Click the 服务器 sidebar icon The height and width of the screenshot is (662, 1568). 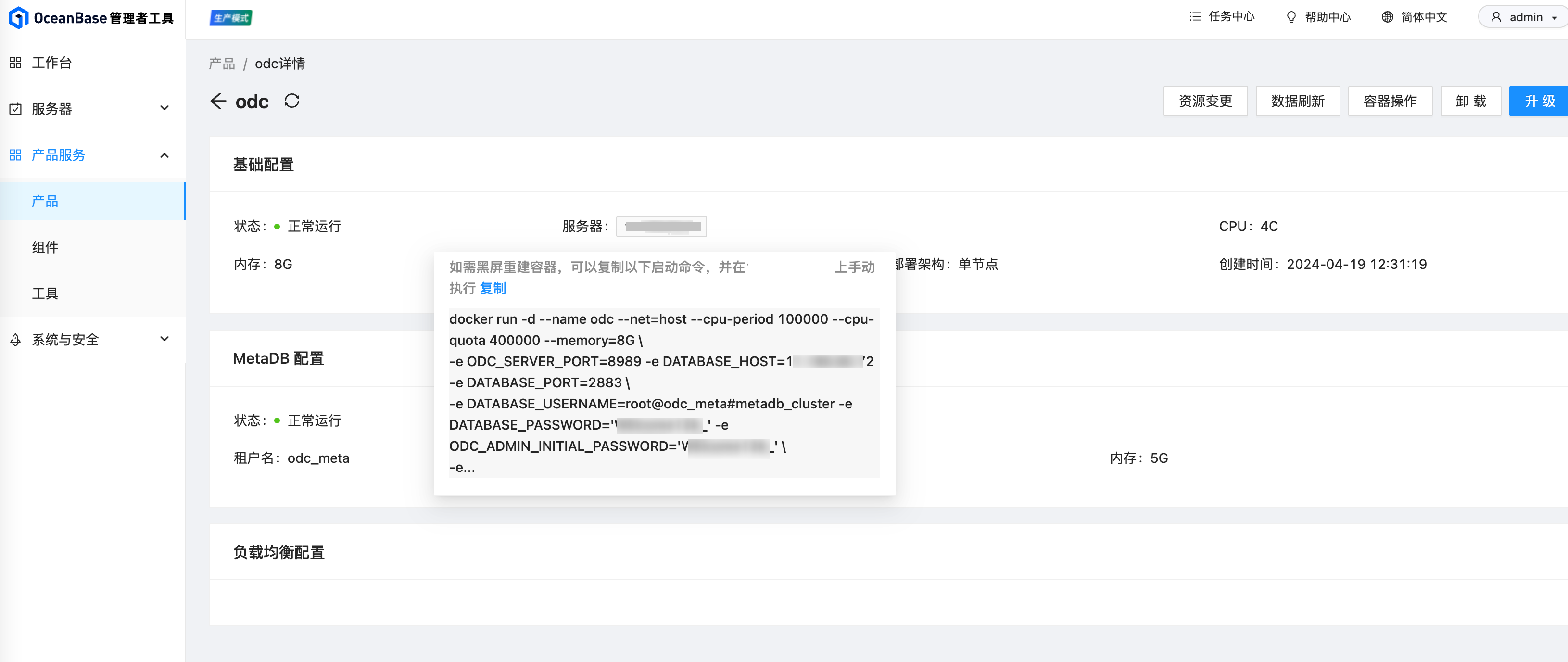click(14, 108)
